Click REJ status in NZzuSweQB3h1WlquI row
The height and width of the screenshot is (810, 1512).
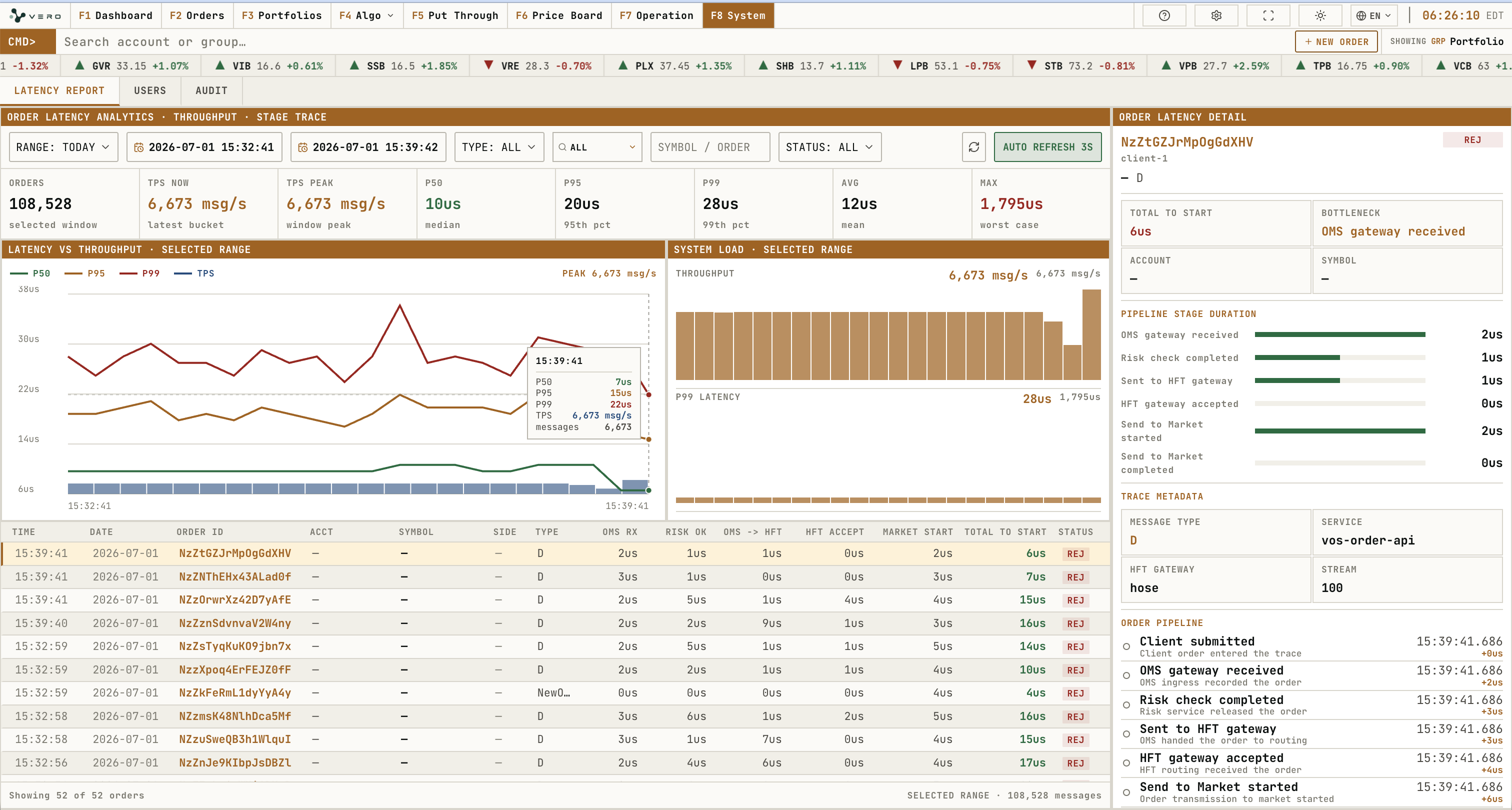1075,739
